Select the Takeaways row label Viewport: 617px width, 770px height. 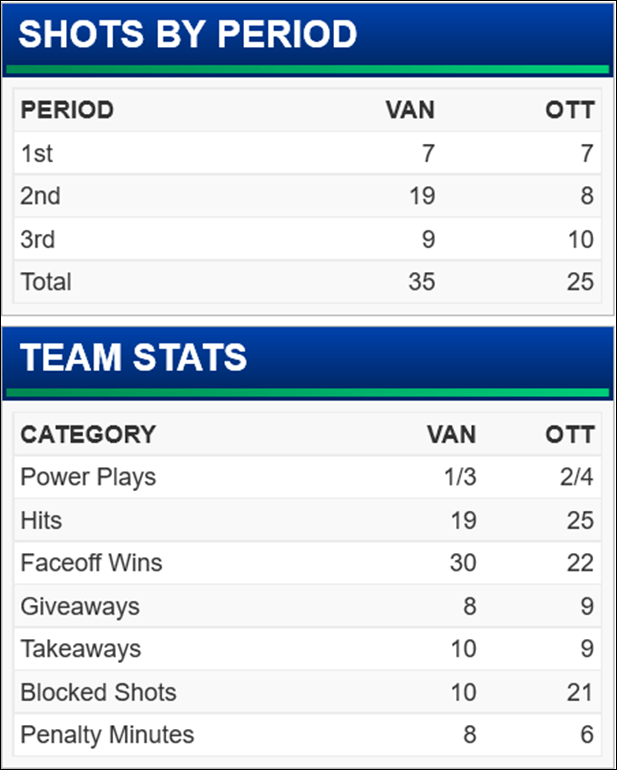80,649
